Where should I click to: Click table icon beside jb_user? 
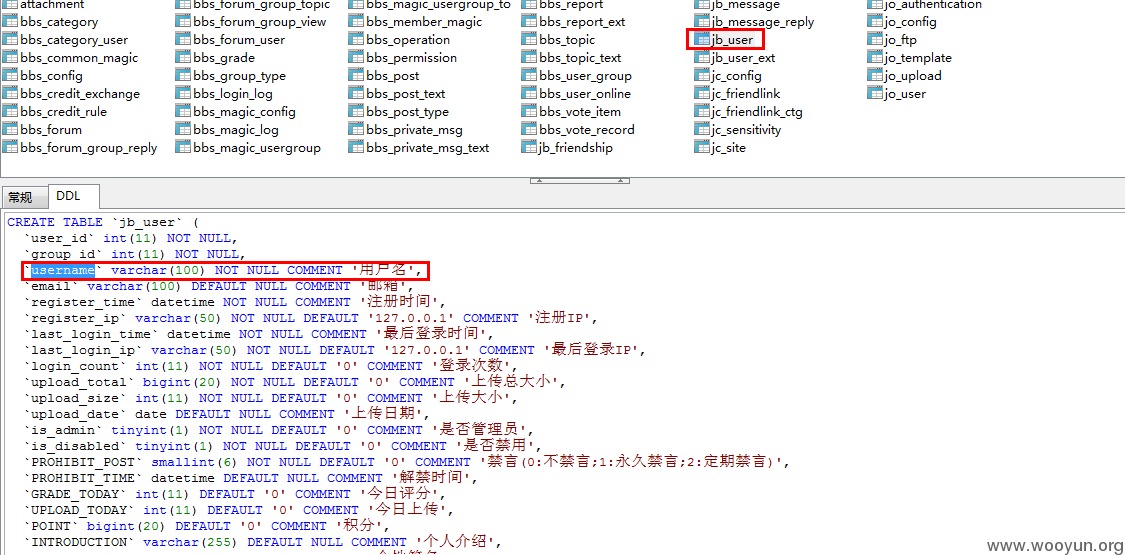coord(702,40)
